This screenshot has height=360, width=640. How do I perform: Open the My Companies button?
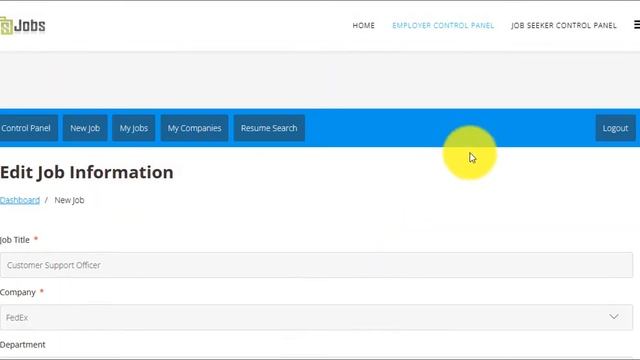pyautogui.click(x=194, y=128)
